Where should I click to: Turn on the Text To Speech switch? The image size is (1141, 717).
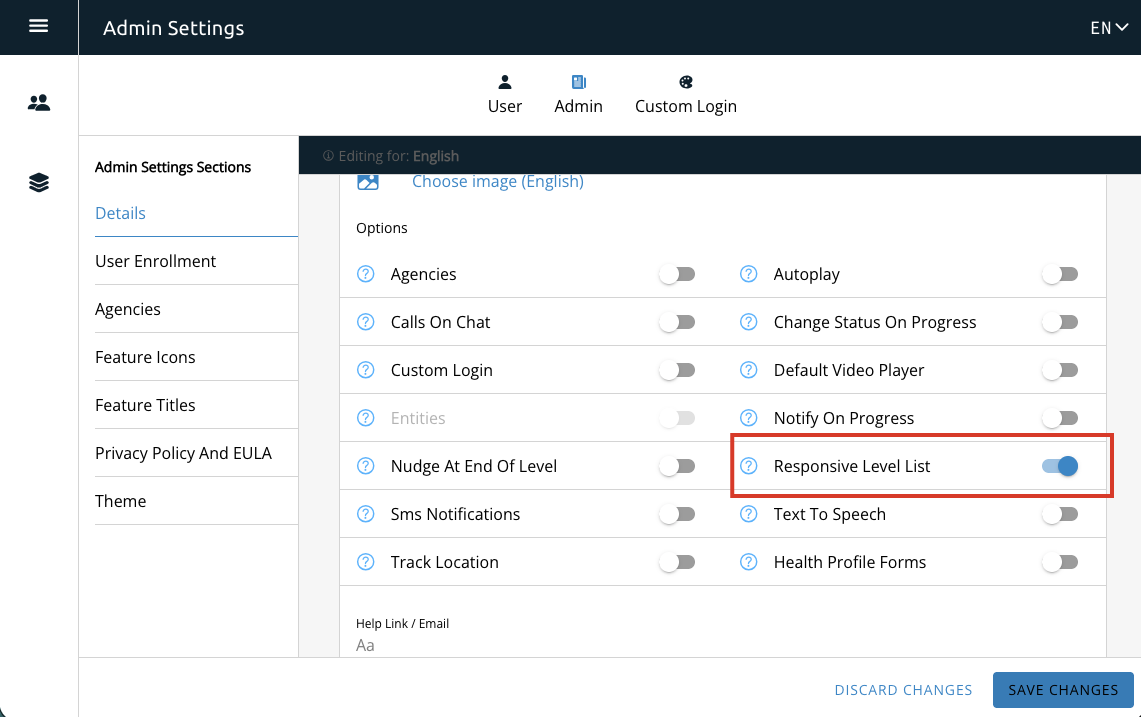click(x=1060, y=514)
